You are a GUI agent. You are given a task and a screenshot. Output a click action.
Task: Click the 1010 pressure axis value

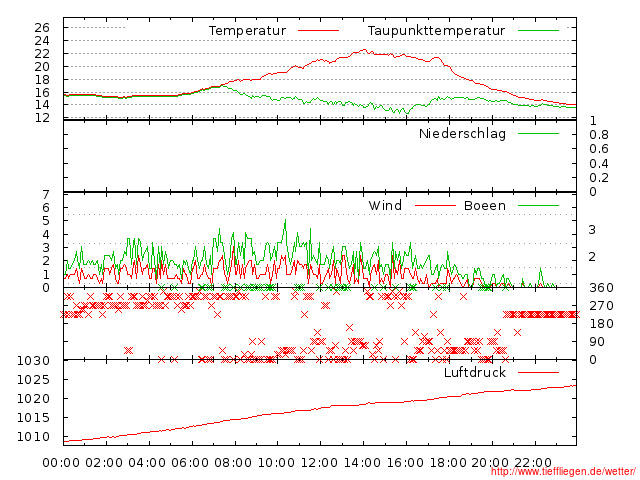[33, 437]
